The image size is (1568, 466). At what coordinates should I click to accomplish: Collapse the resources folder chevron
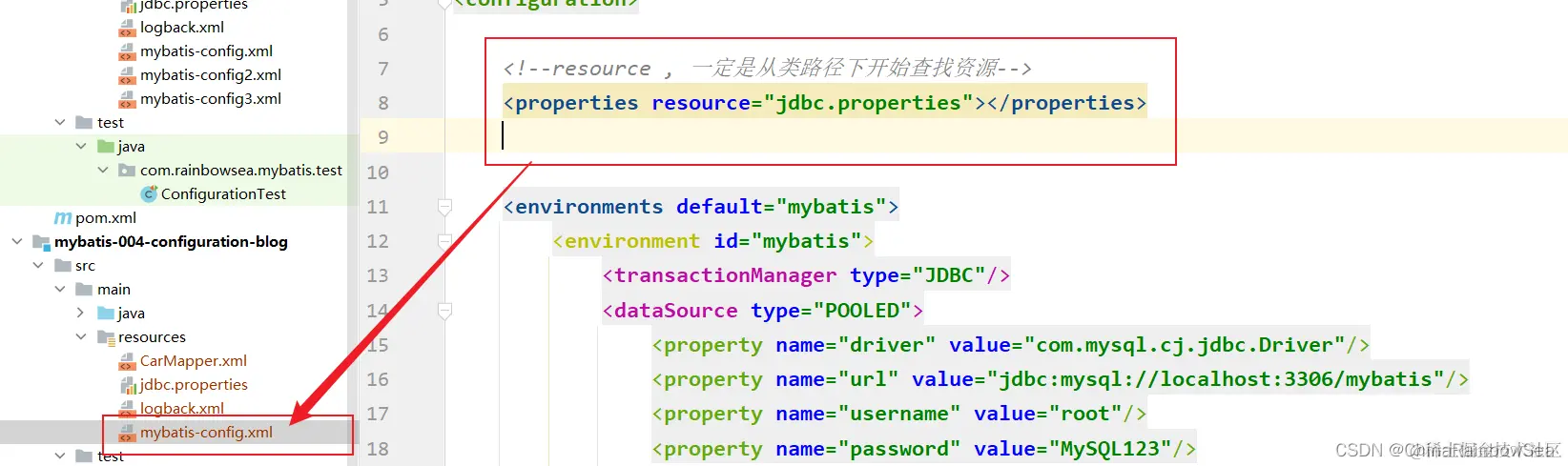click(81, 337)
